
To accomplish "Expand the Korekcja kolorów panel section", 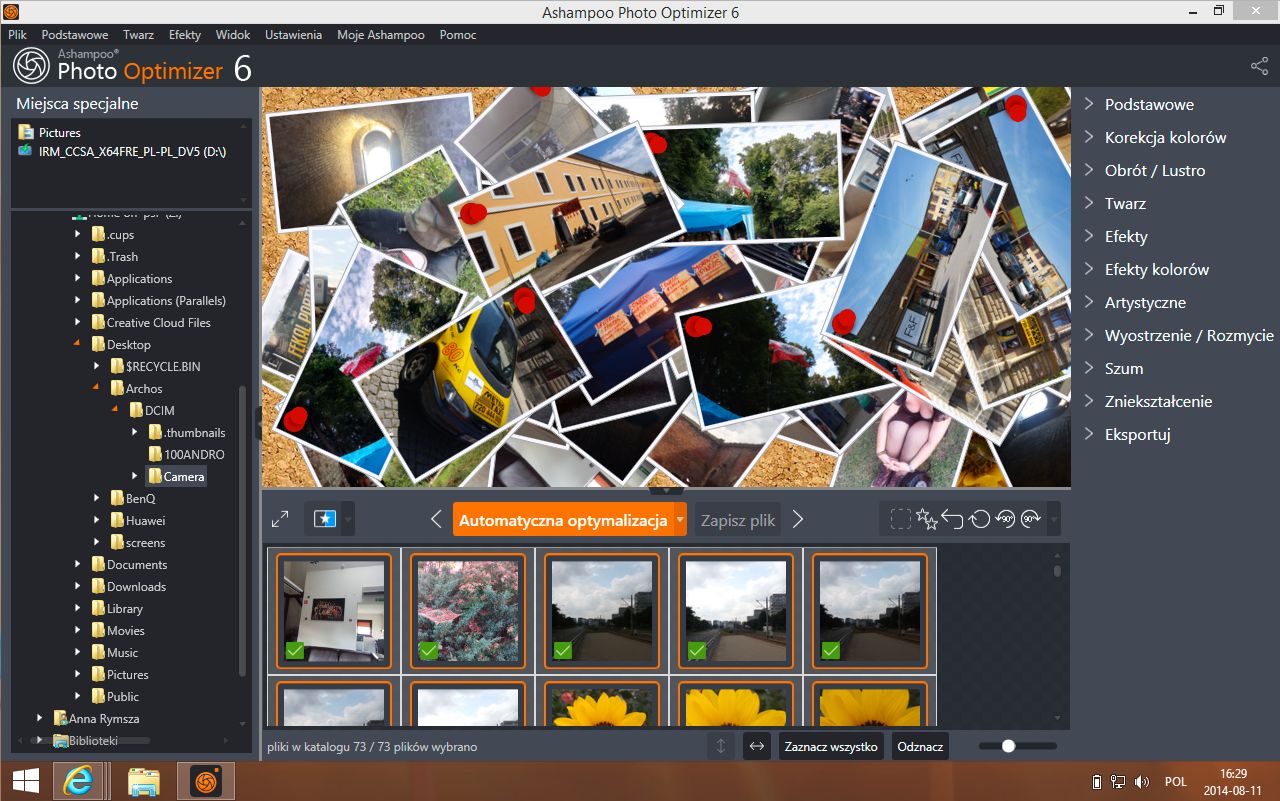I will [x=1166, y=137].
